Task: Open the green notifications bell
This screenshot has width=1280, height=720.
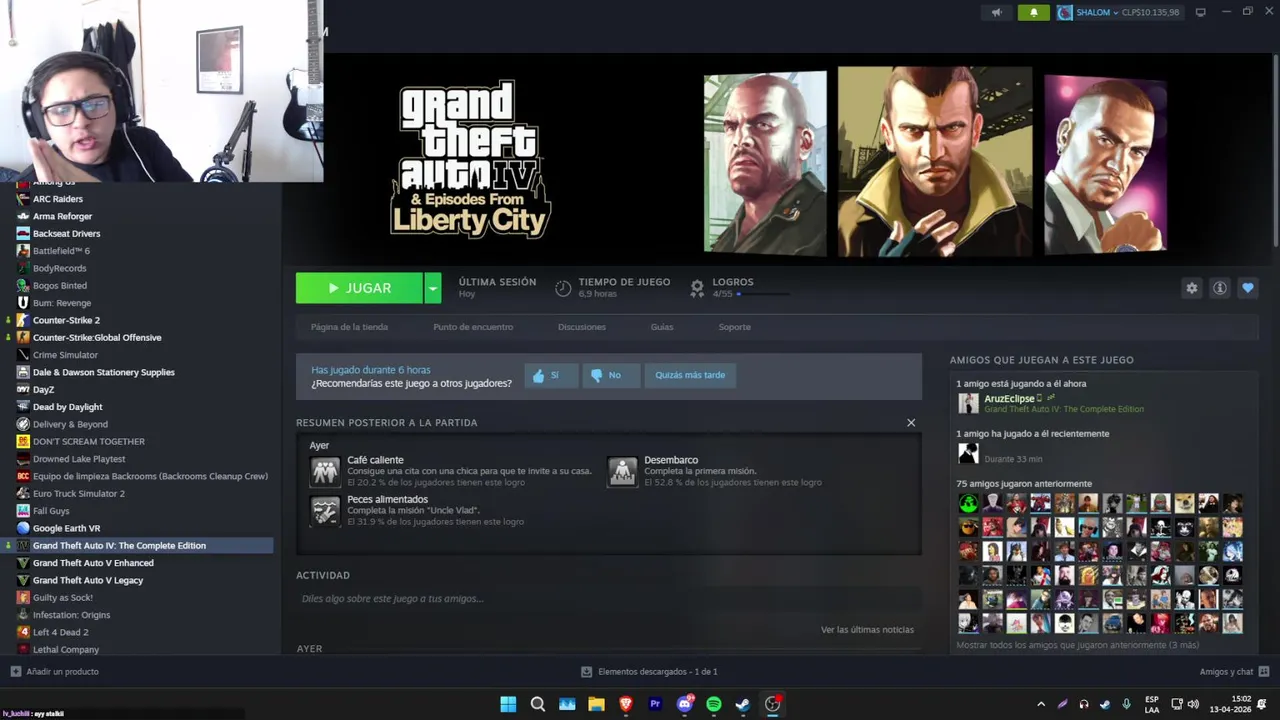Action: 1033,12
